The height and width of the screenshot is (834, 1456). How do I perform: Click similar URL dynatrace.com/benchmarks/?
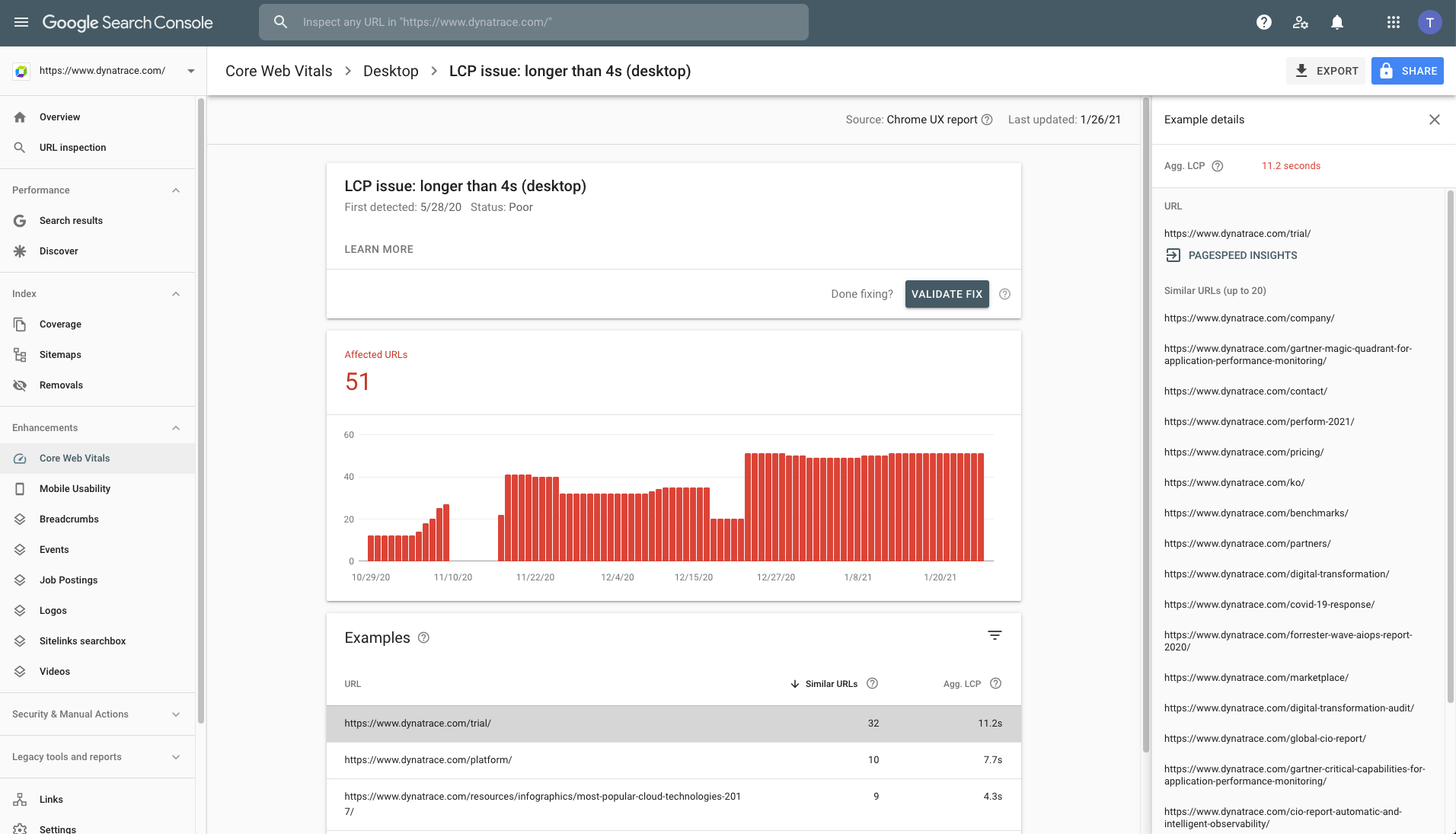pyautogui.click(x=1256, y=513)
